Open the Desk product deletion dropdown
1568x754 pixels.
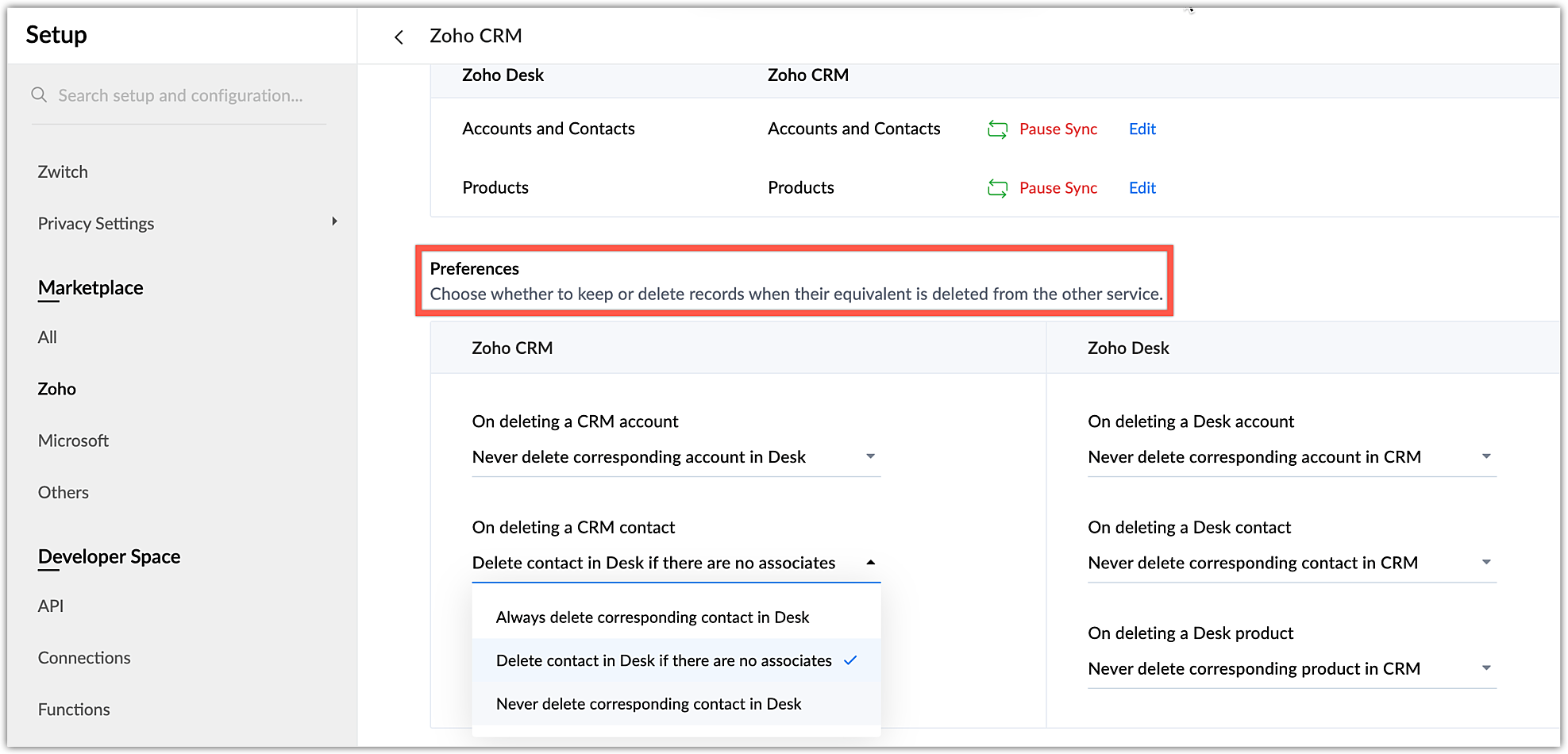coord(1486,668)
